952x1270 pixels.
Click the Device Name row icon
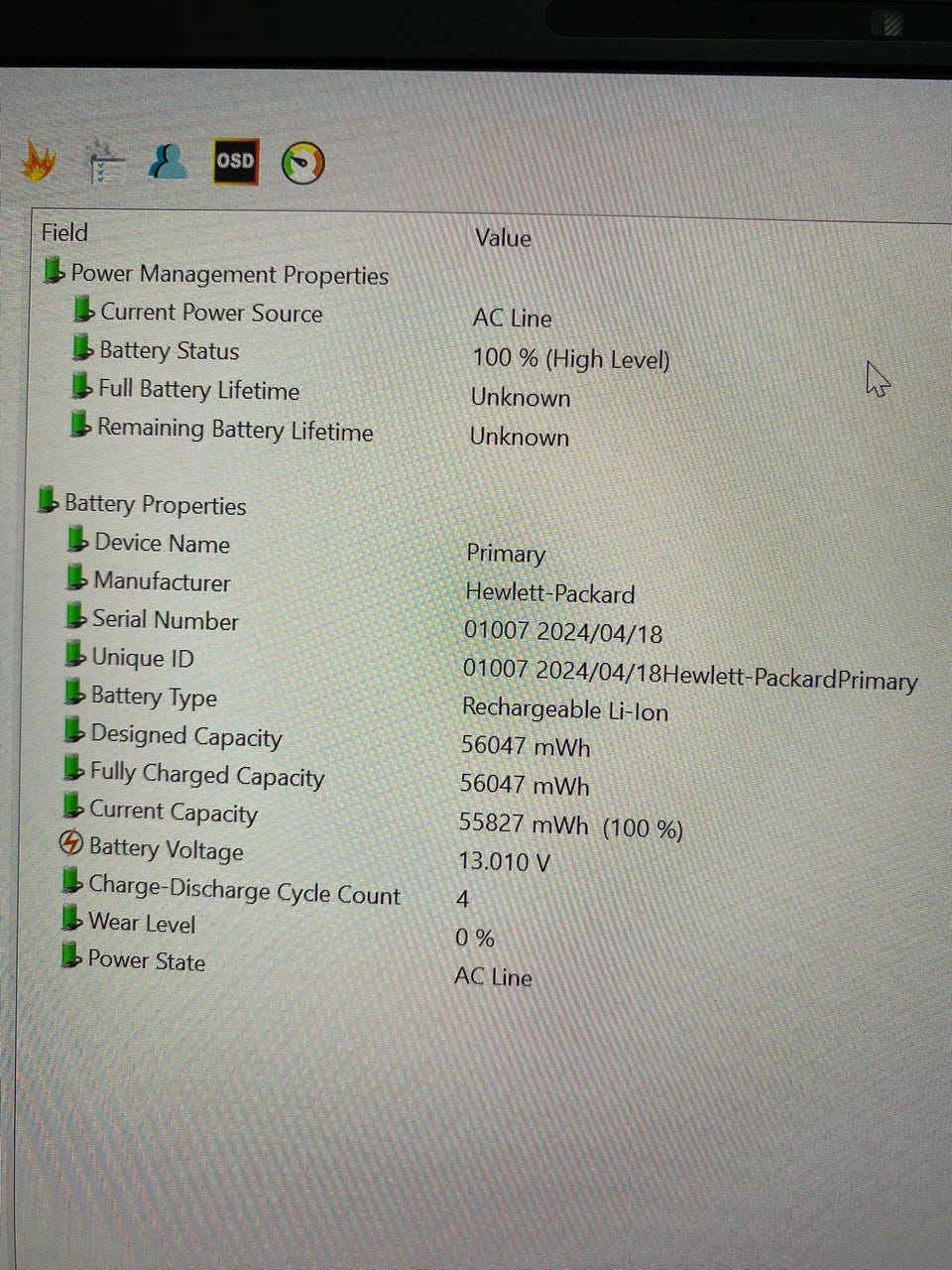click(x=77, y=539)
